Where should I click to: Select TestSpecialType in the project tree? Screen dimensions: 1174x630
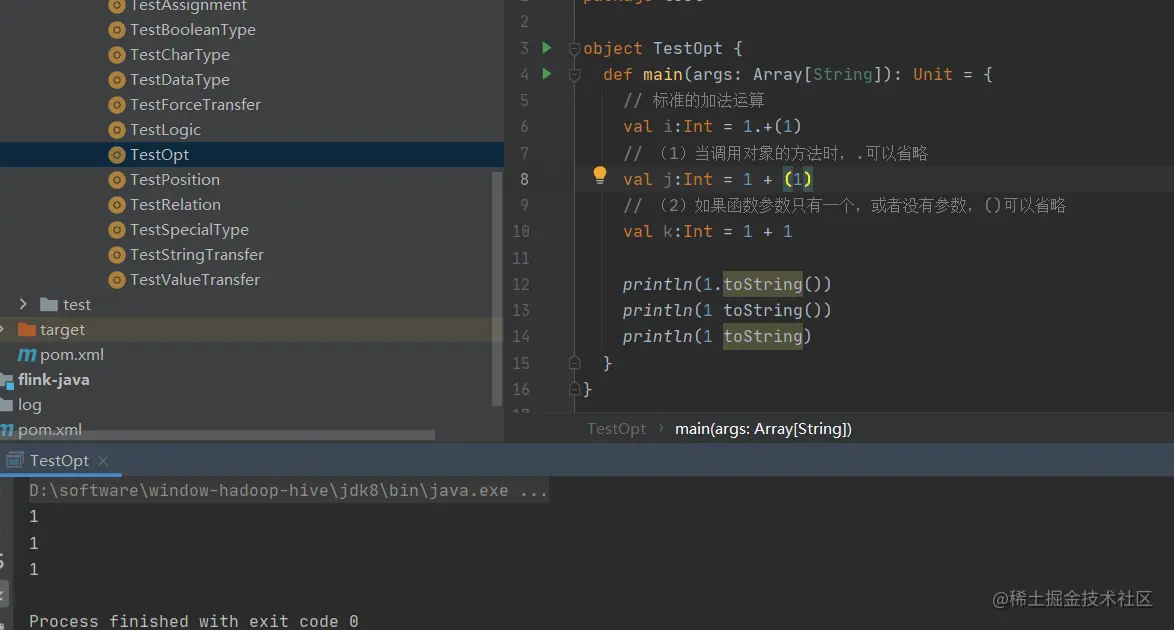coord(189,230)
